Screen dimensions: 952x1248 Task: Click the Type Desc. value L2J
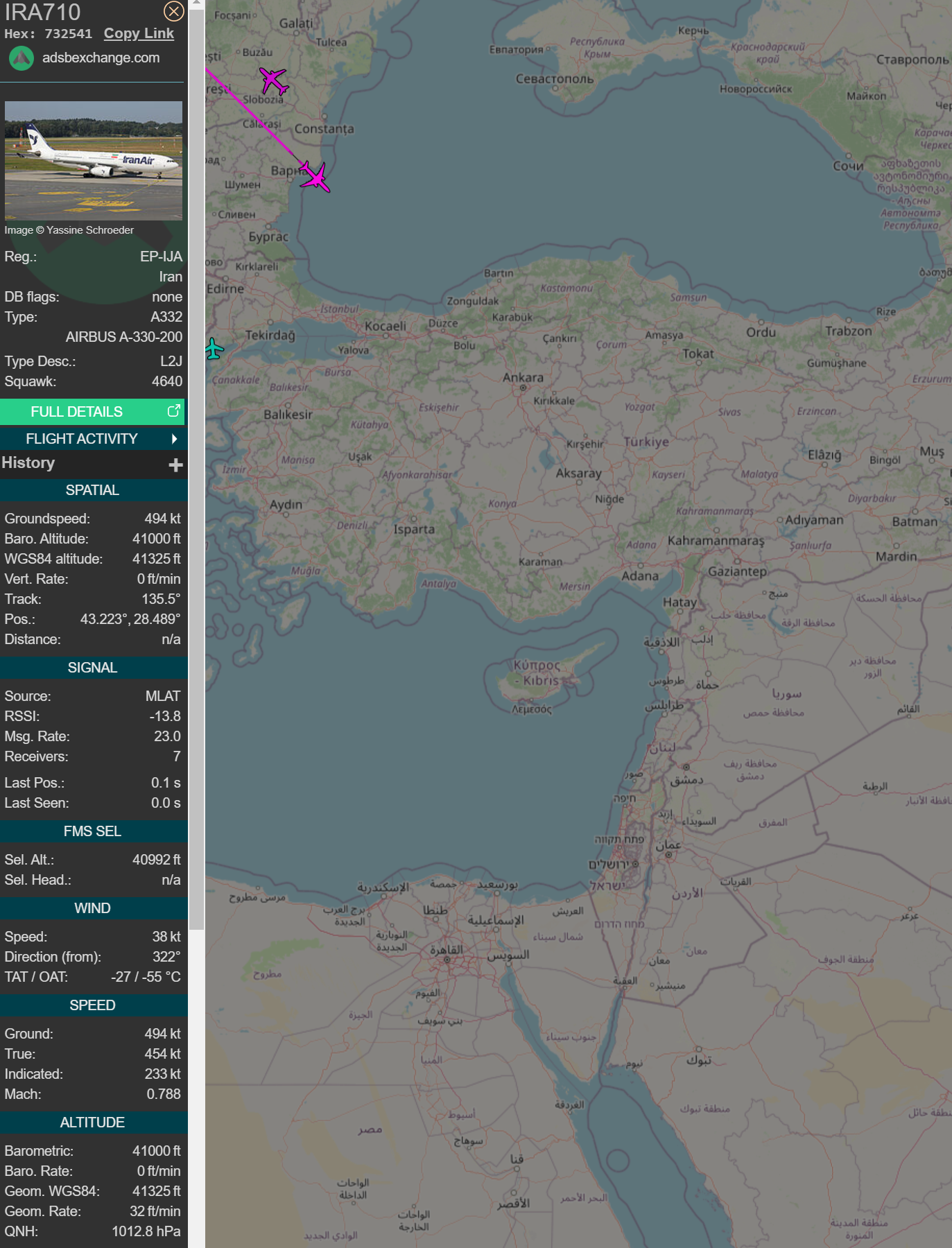(x=171, y=361)
